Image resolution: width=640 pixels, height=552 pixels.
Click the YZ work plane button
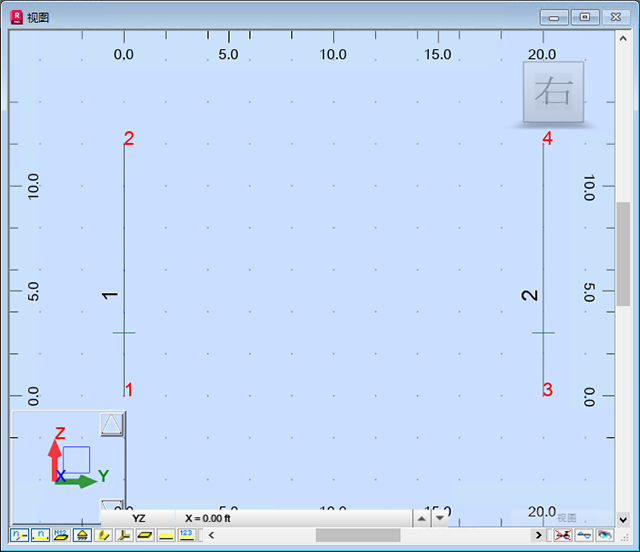click(139, 518)
